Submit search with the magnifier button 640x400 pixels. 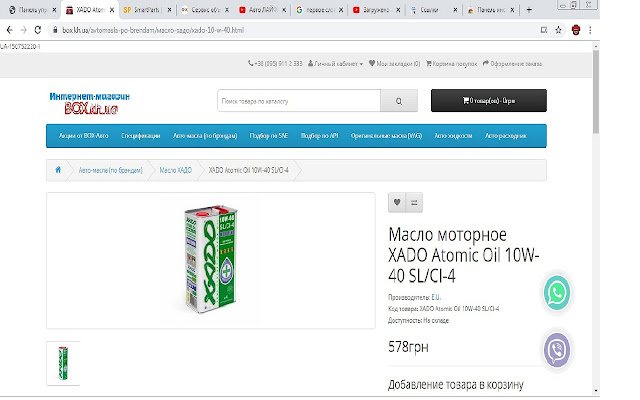(x=399, y=100)
